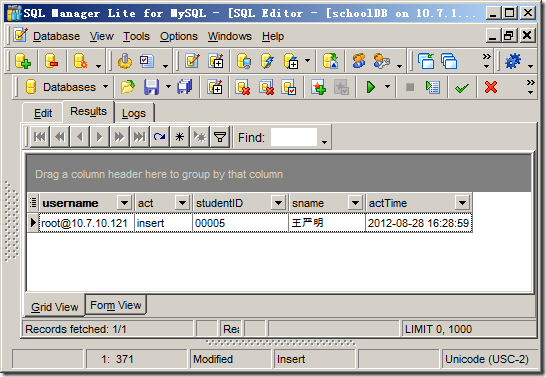
Task: Click the save floppy disk icon
Action: coord(151,87)
